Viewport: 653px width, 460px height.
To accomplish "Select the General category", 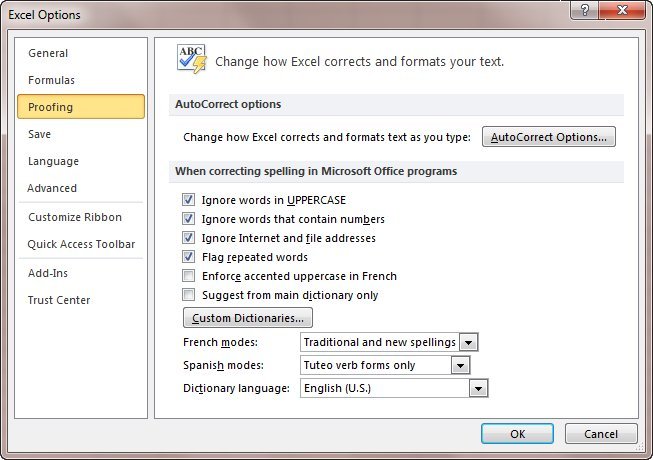I will (48, 53).
